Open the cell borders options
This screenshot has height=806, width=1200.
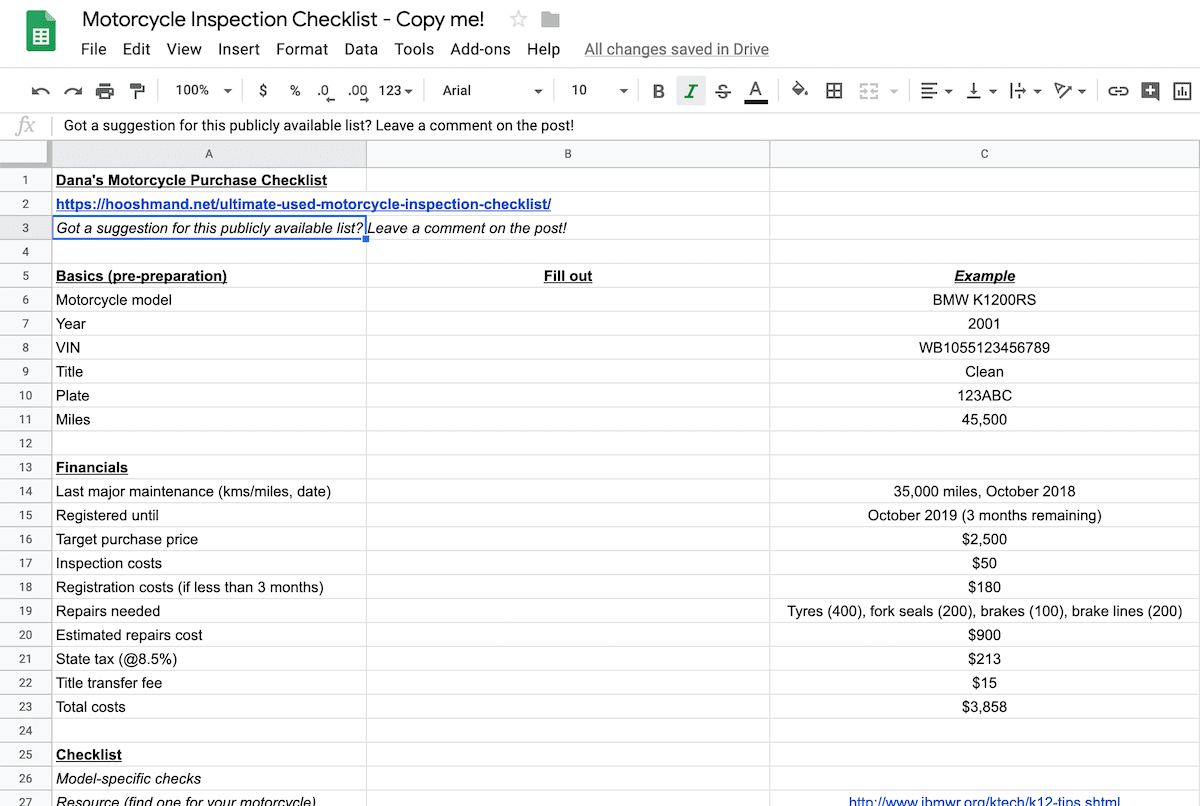[834, 91]
